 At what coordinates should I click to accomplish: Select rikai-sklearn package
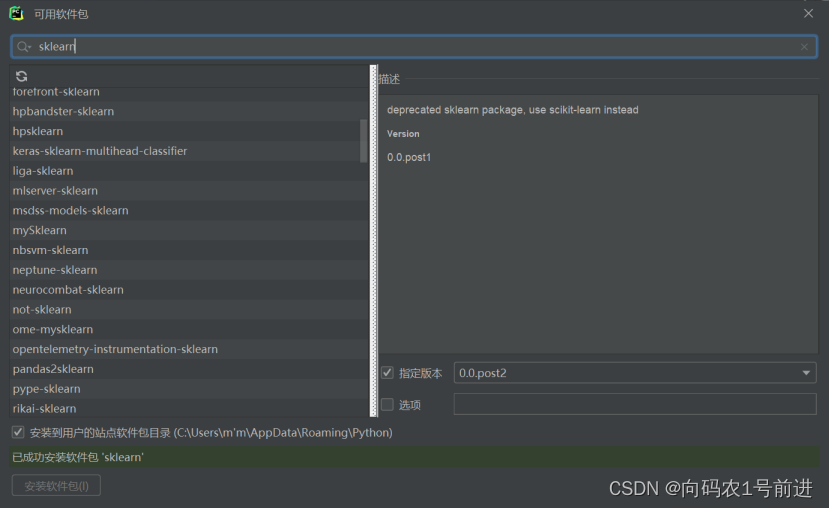(x=189, y=409)
